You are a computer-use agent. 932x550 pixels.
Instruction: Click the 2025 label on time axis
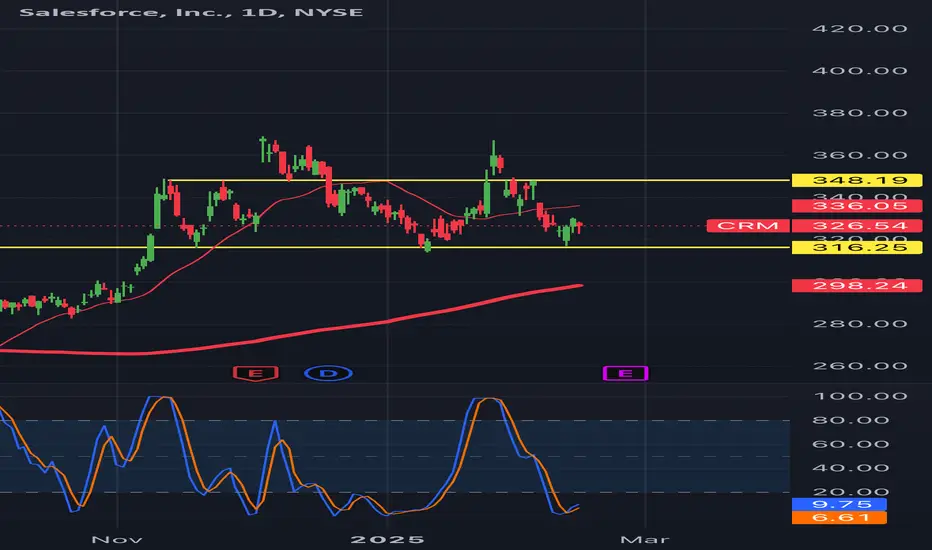tap(388, 539)
